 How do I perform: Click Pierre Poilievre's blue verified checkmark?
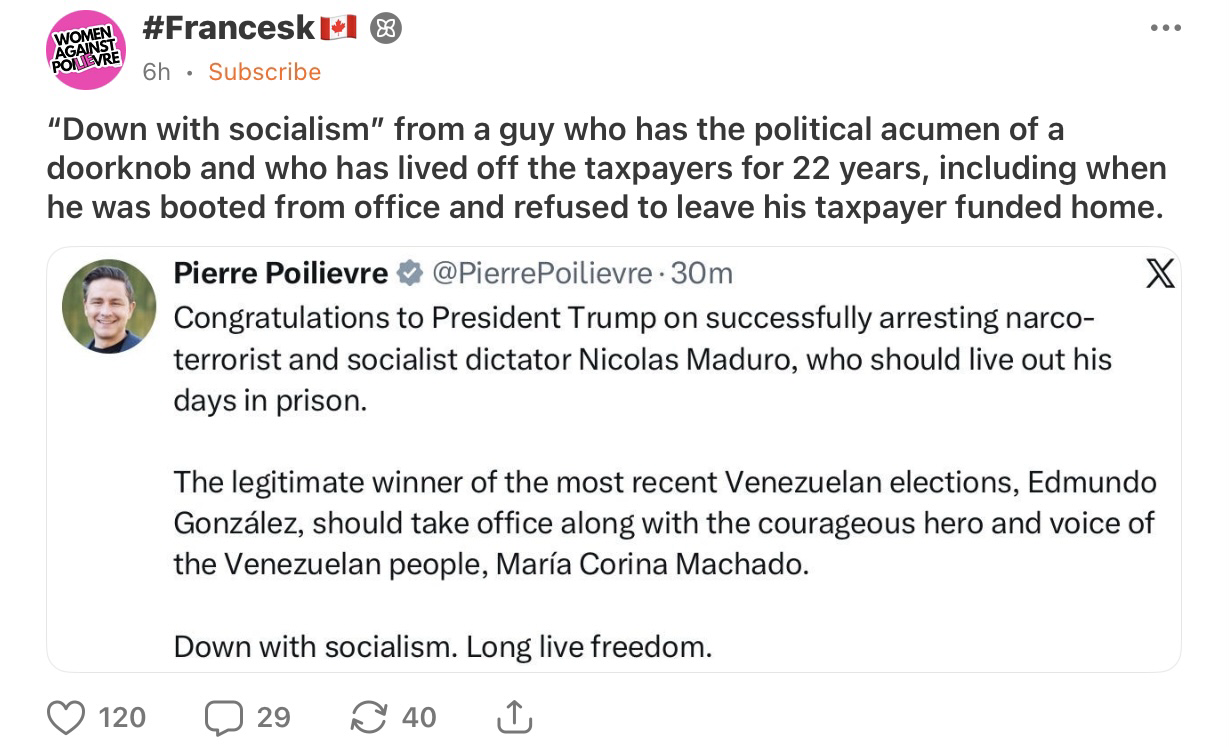(x=409, y=273)
